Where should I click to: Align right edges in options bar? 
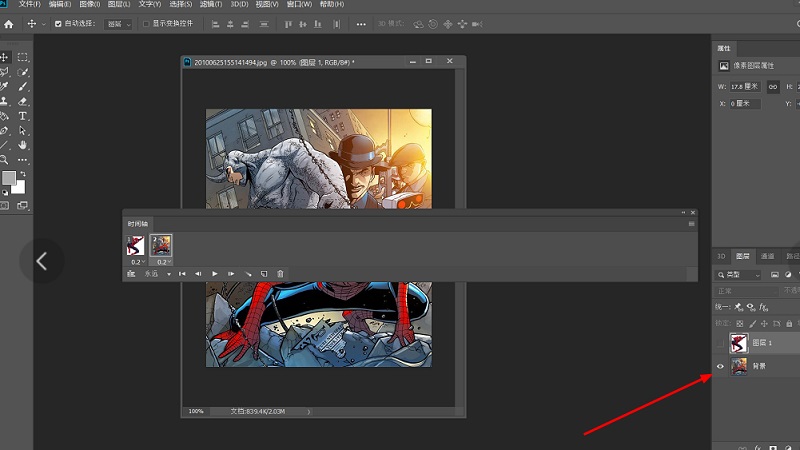[245, 24]
